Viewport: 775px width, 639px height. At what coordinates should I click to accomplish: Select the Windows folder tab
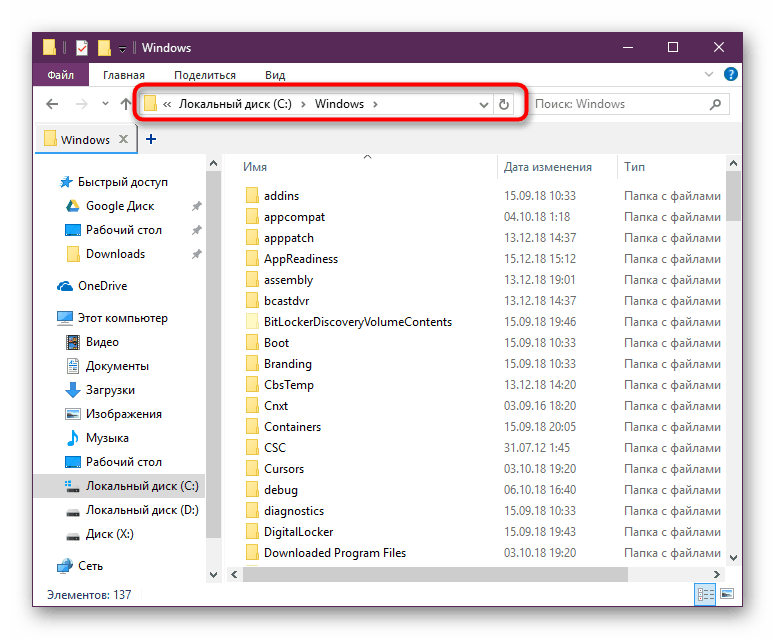pos(85,140)
